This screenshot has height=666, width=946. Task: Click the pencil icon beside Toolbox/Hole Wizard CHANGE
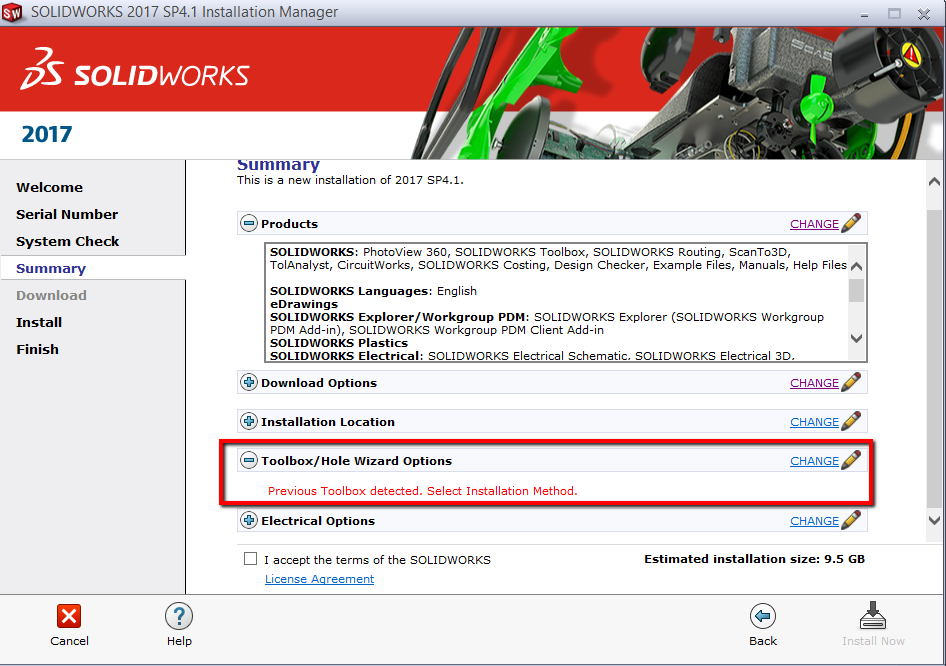pyautogui.click(x=851, y=460)
